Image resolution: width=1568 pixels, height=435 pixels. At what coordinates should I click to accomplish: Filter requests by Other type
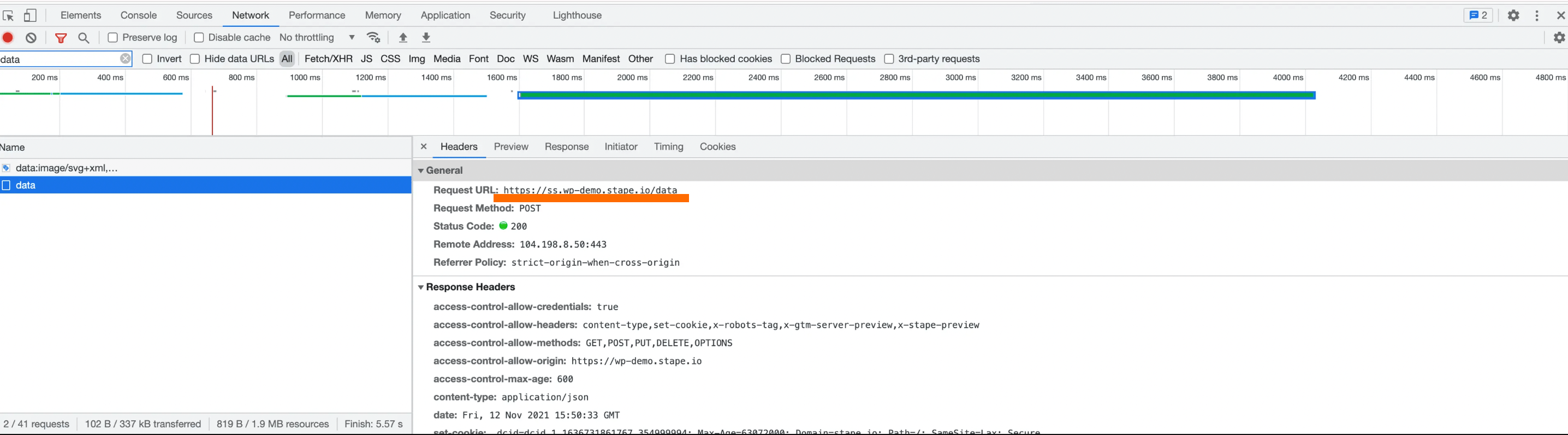pos(640,58)
